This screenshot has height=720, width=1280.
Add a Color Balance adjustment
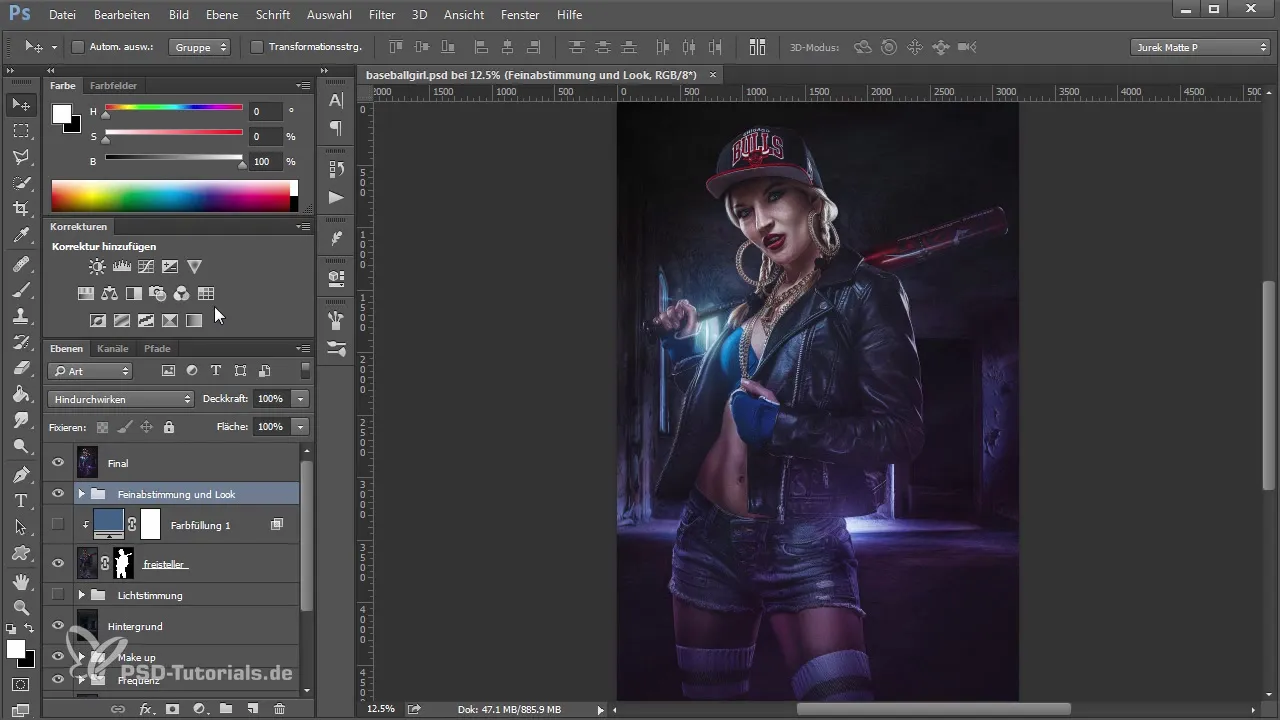coord(110,294)
